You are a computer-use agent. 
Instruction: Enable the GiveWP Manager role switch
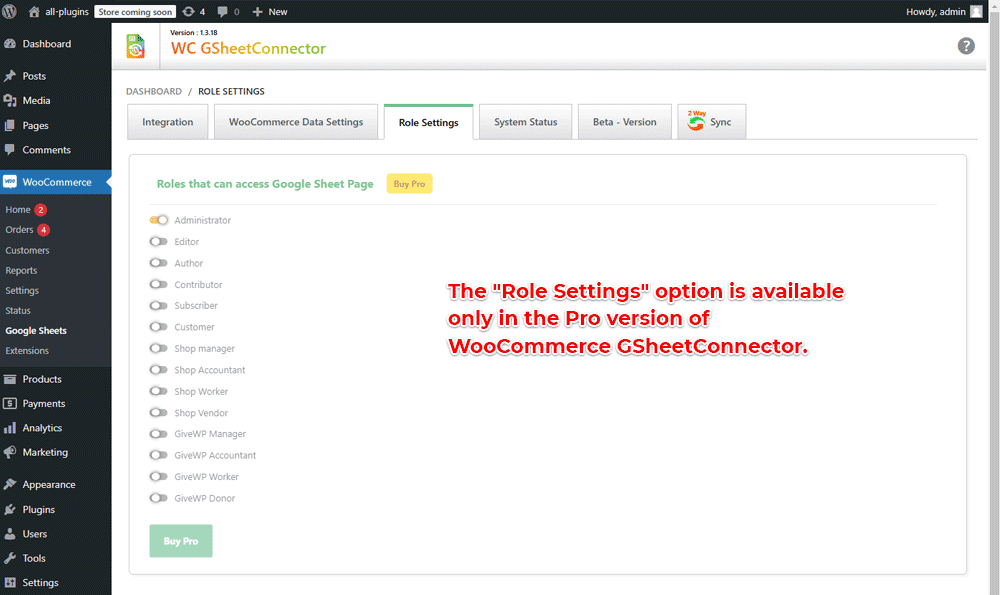tap(159, 434)
